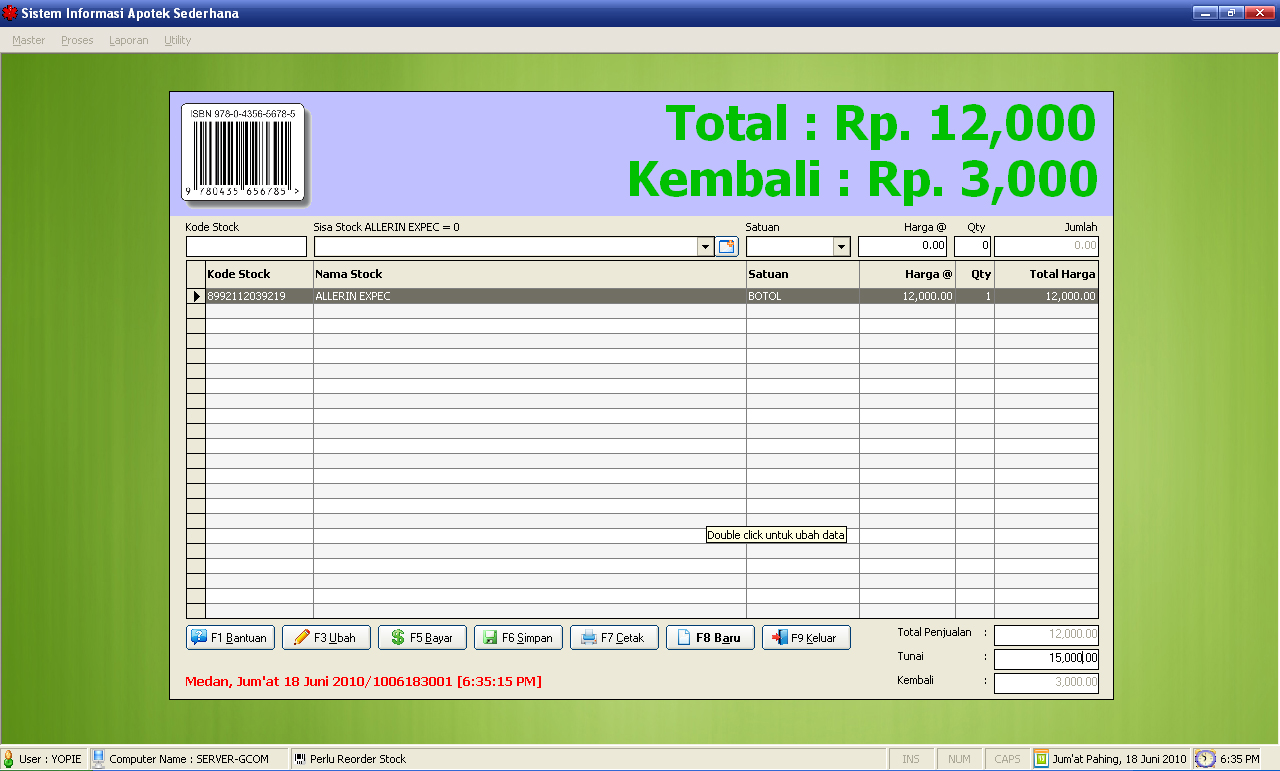Click the Kode Stock input field
The image size is (1280, 771).
point(246,247)
